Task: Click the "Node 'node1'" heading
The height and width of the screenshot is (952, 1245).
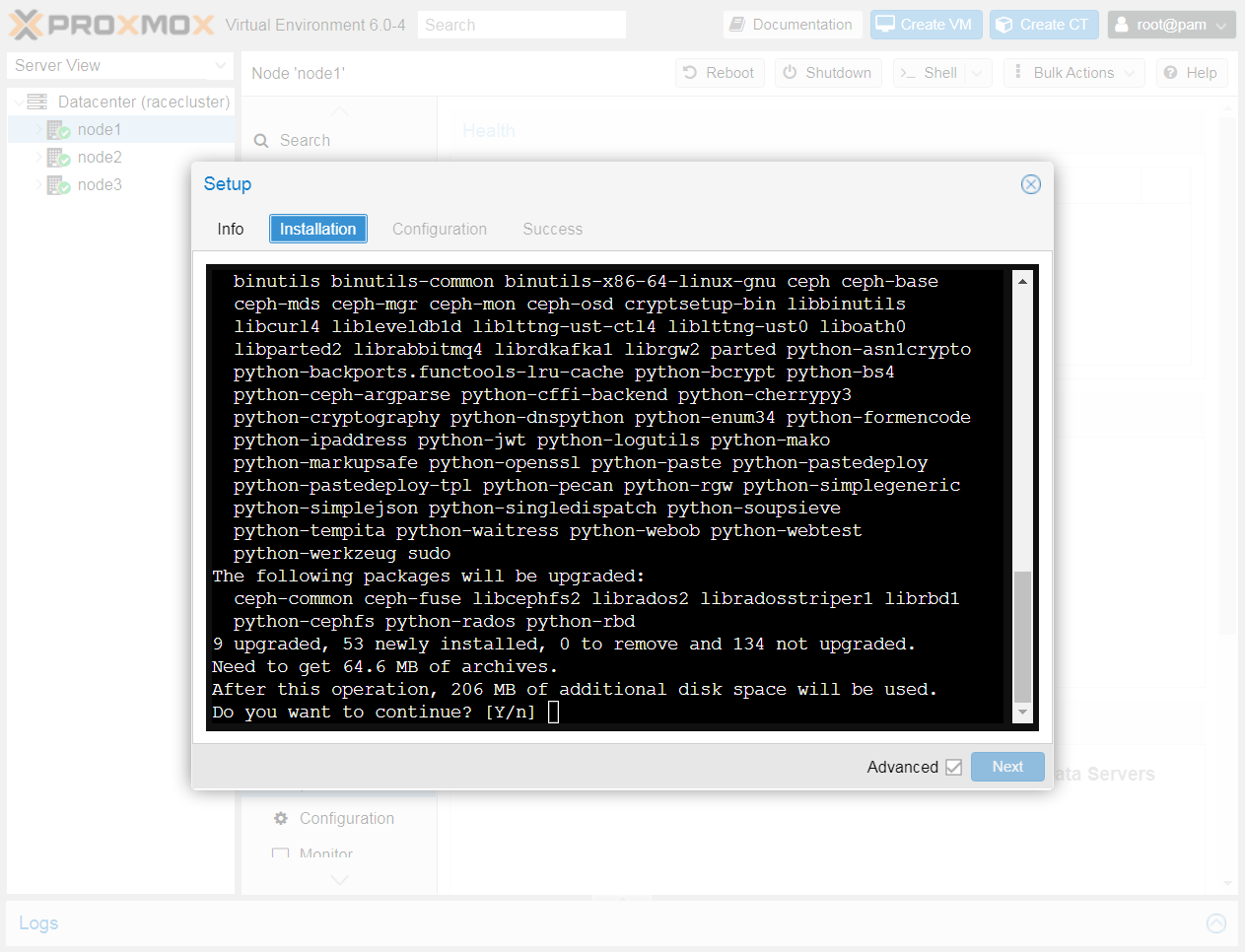Action: coord(299,73)
